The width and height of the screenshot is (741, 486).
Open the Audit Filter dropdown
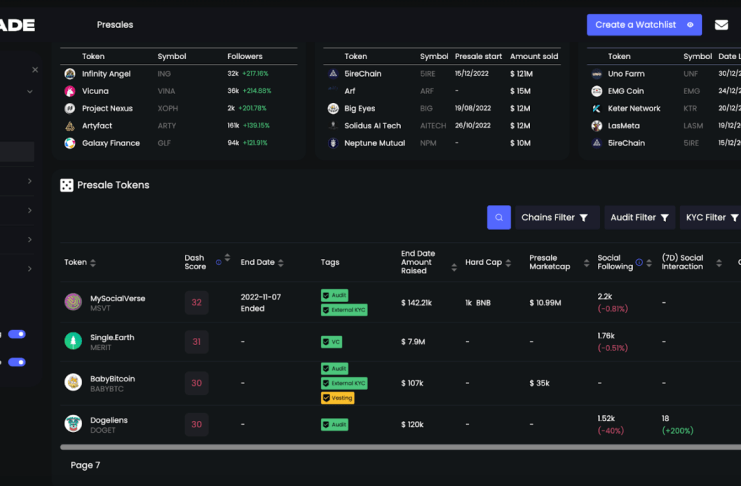point(639,217)
